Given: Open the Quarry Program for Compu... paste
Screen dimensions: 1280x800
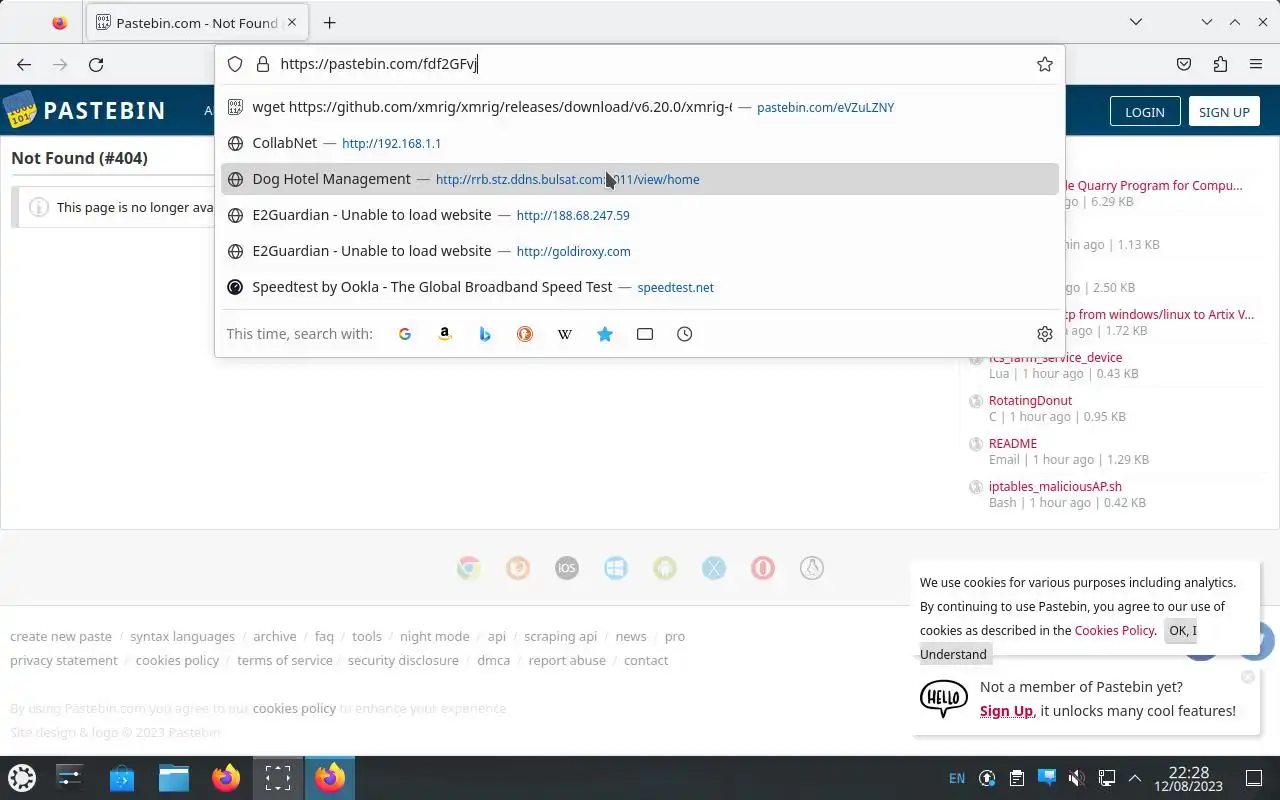Looking at the screenshot, I should [1155, 185].
